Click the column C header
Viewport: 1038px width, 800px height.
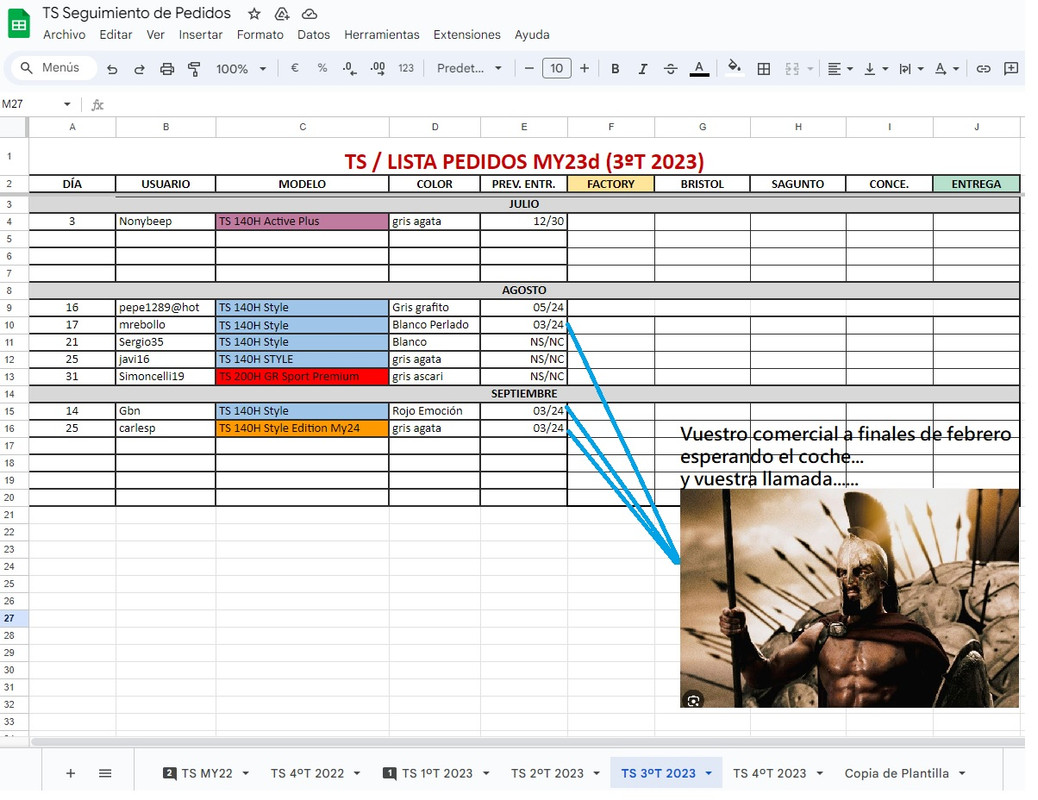[x=303, y=126]
